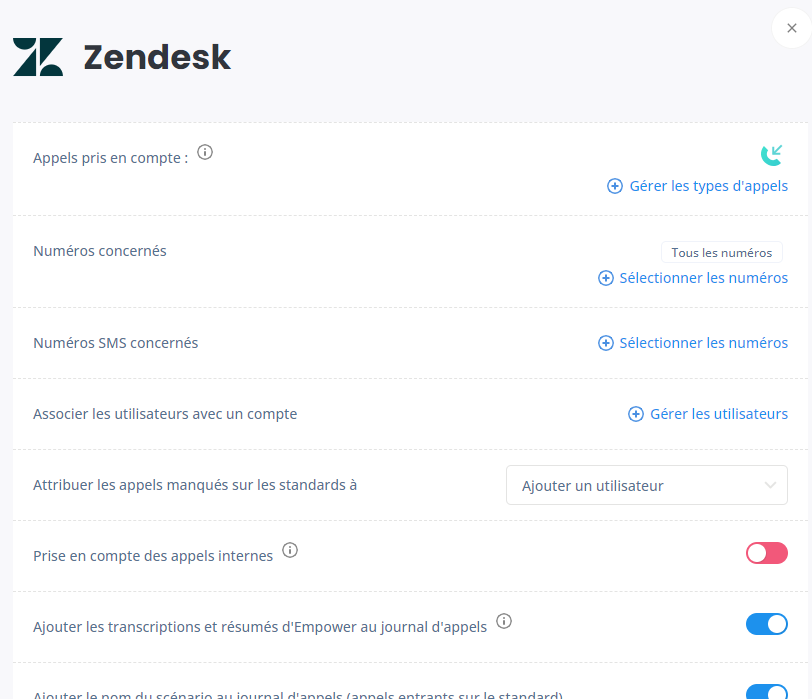
Task: Click the Tous les numéros tag
Action: pos(722,253)
